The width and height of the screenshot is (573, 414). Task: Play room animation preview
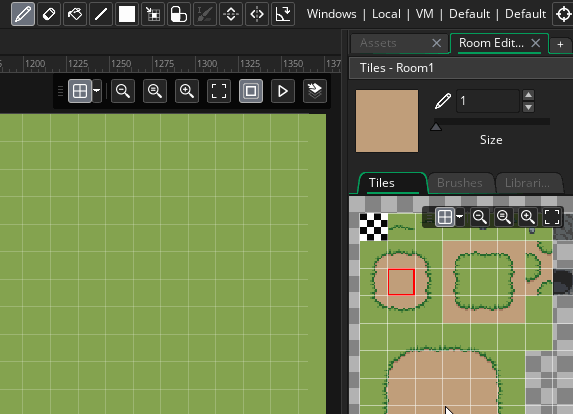[283, 91]
